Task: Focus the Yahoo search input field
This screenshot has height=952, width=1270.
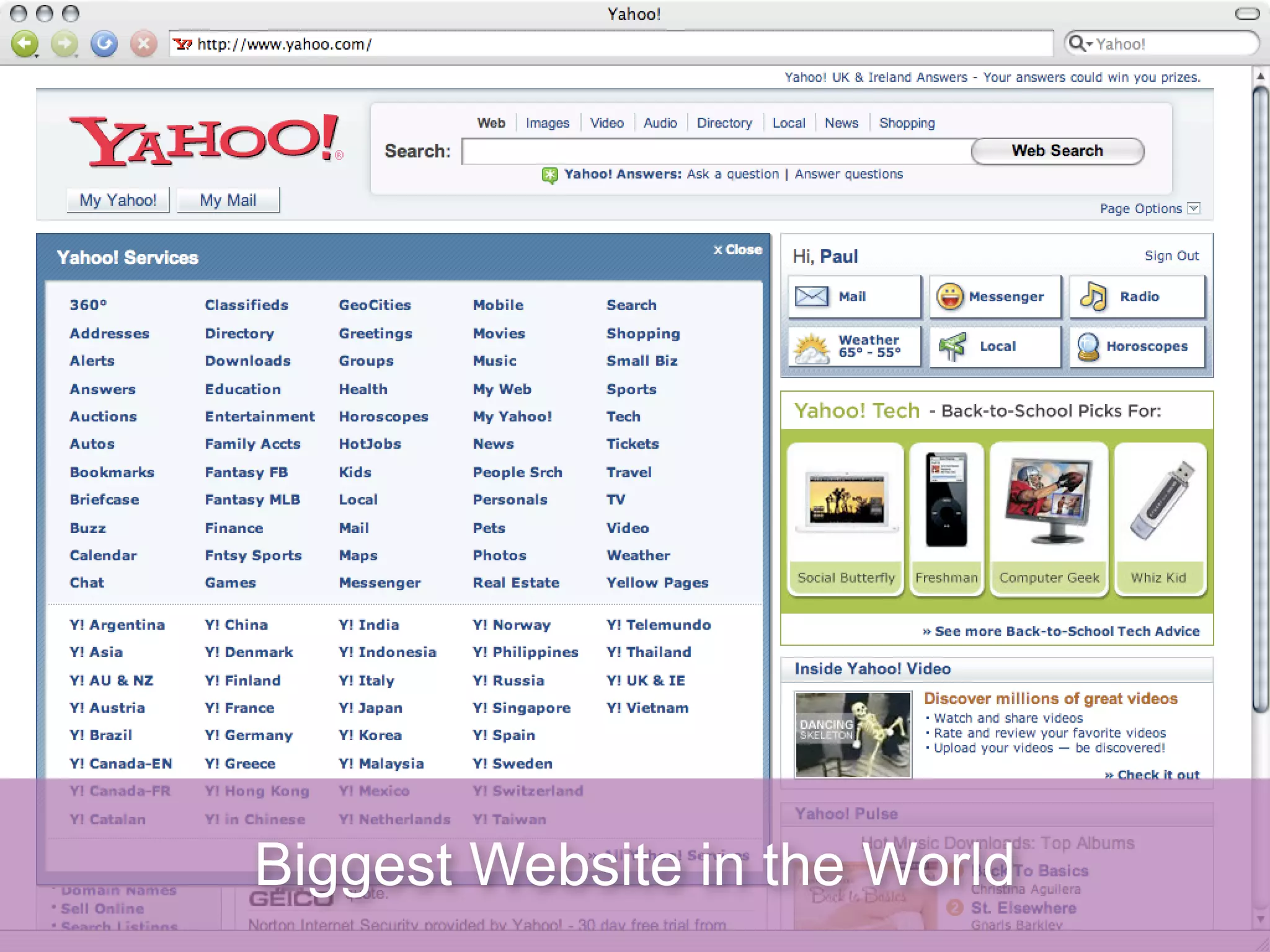Action: coord(717,152)
